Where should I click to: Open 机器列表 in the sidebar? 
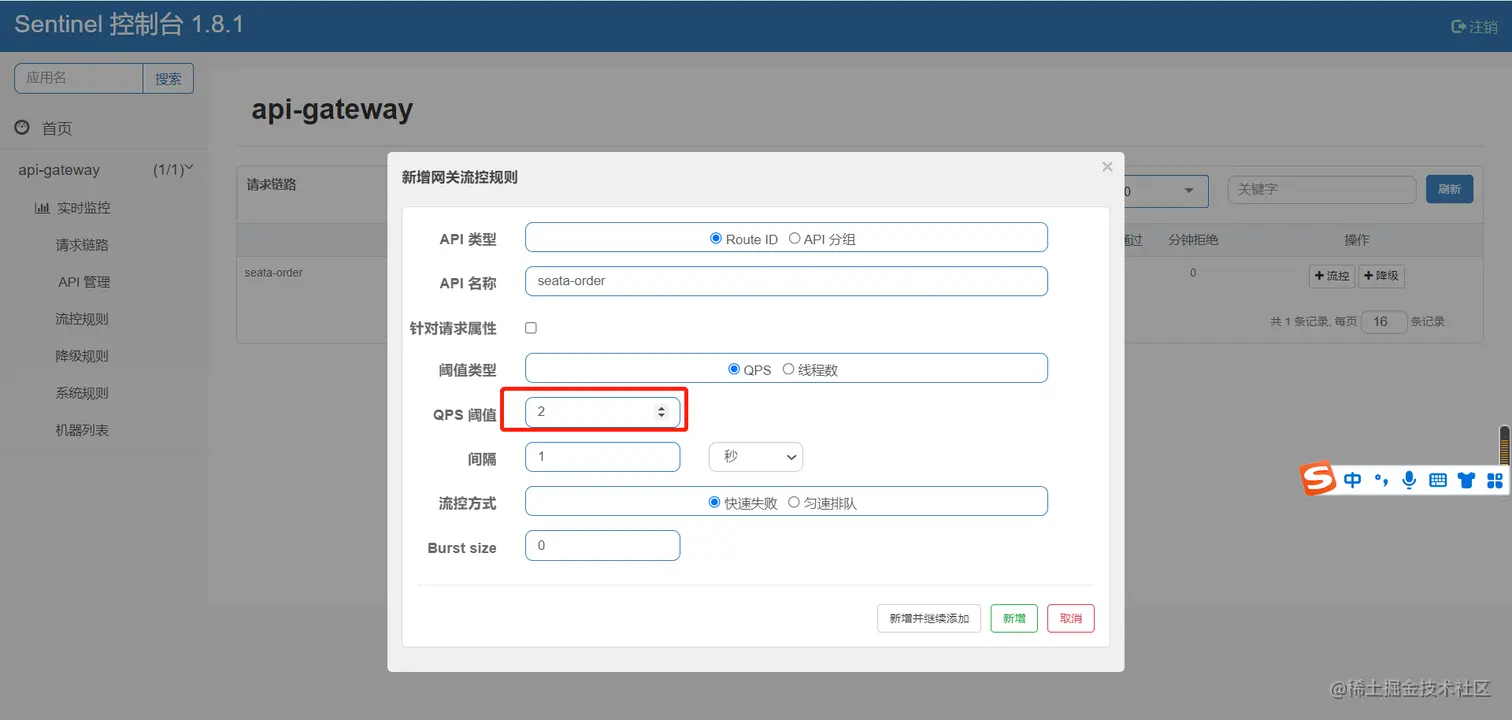(82, 430)
